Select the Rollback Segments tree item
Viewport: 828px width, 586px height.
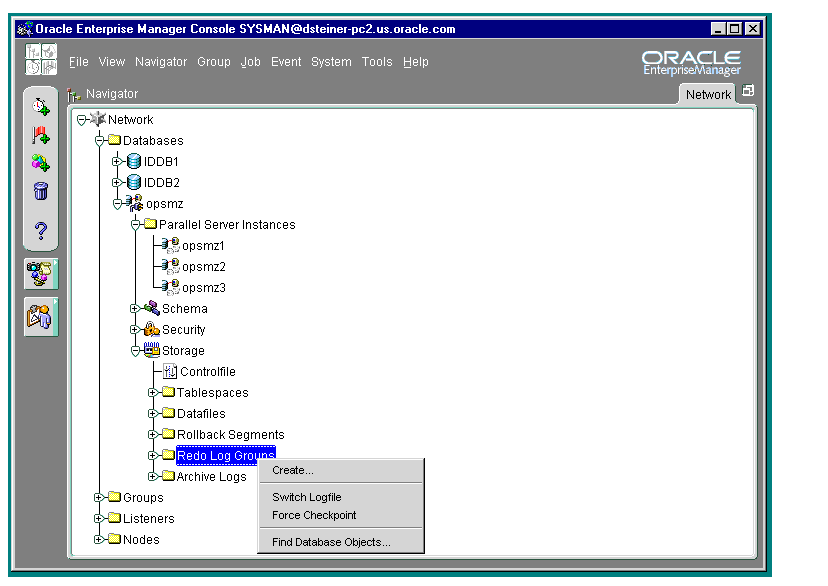coord(230,435)
